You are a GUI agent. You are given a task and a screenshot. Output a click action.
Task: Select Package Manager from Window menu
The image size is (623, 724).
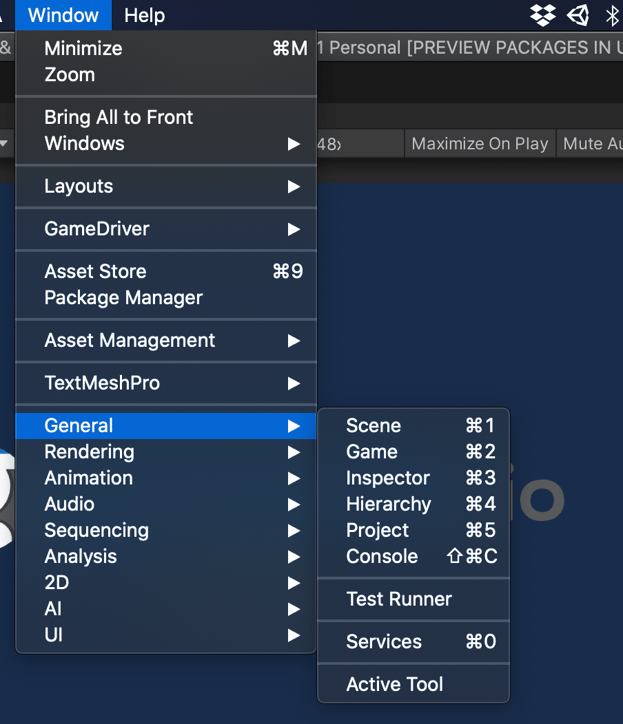123,298
